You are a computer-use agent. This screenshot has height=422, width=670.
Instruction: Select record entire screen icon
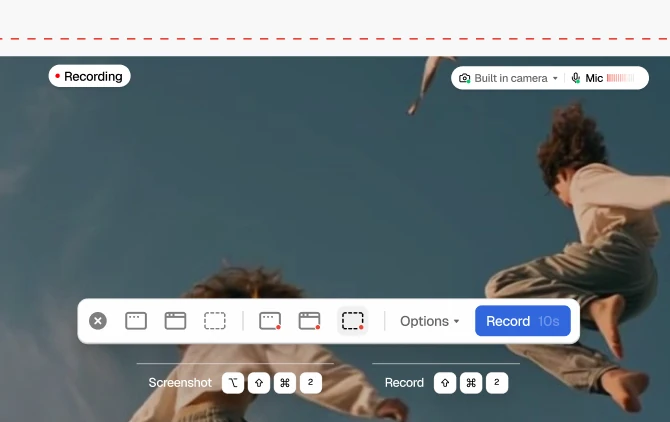[270, 321]
